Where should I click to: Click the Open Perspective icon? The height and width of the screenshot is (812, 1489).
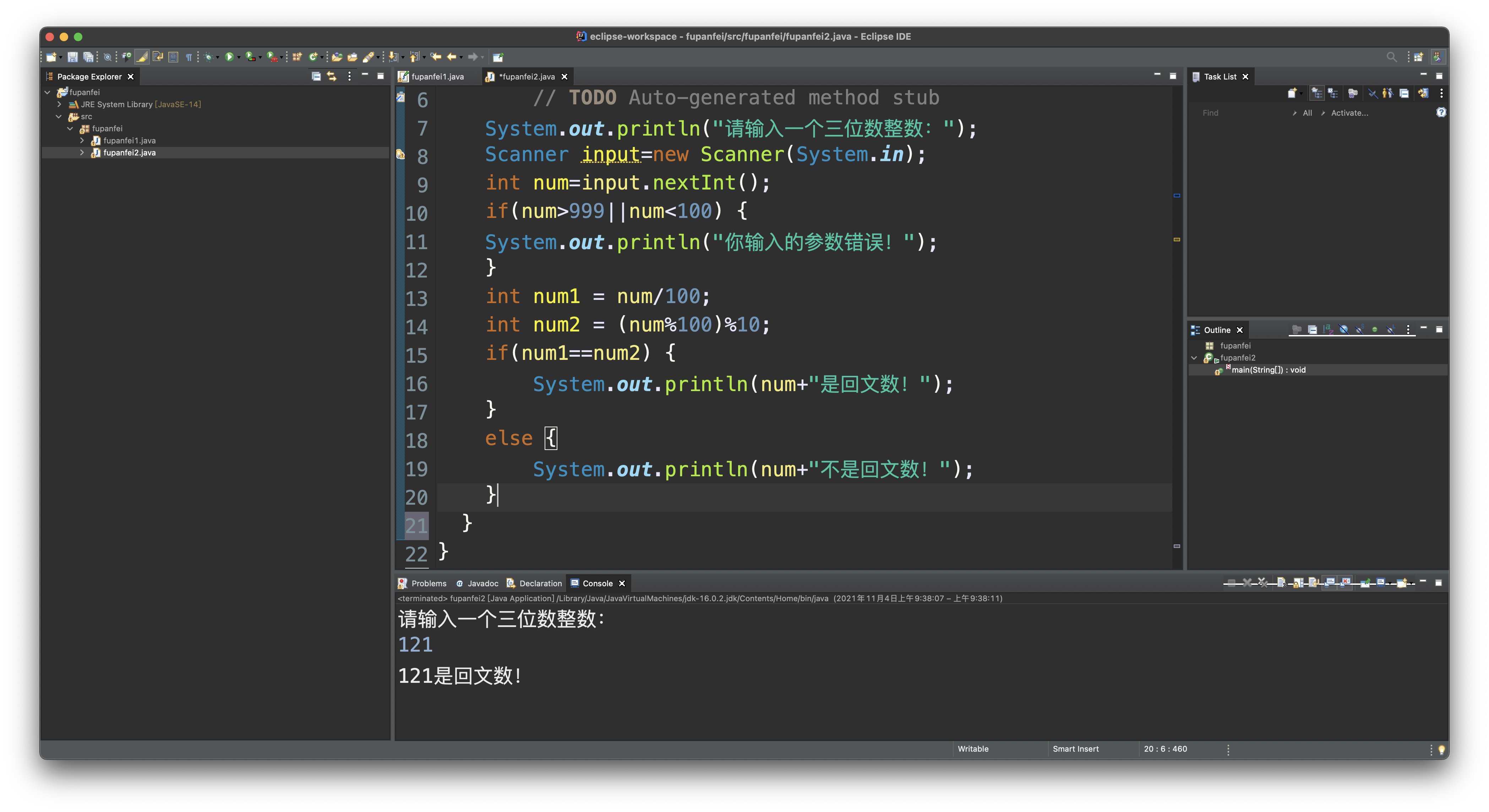[1418, 57]
